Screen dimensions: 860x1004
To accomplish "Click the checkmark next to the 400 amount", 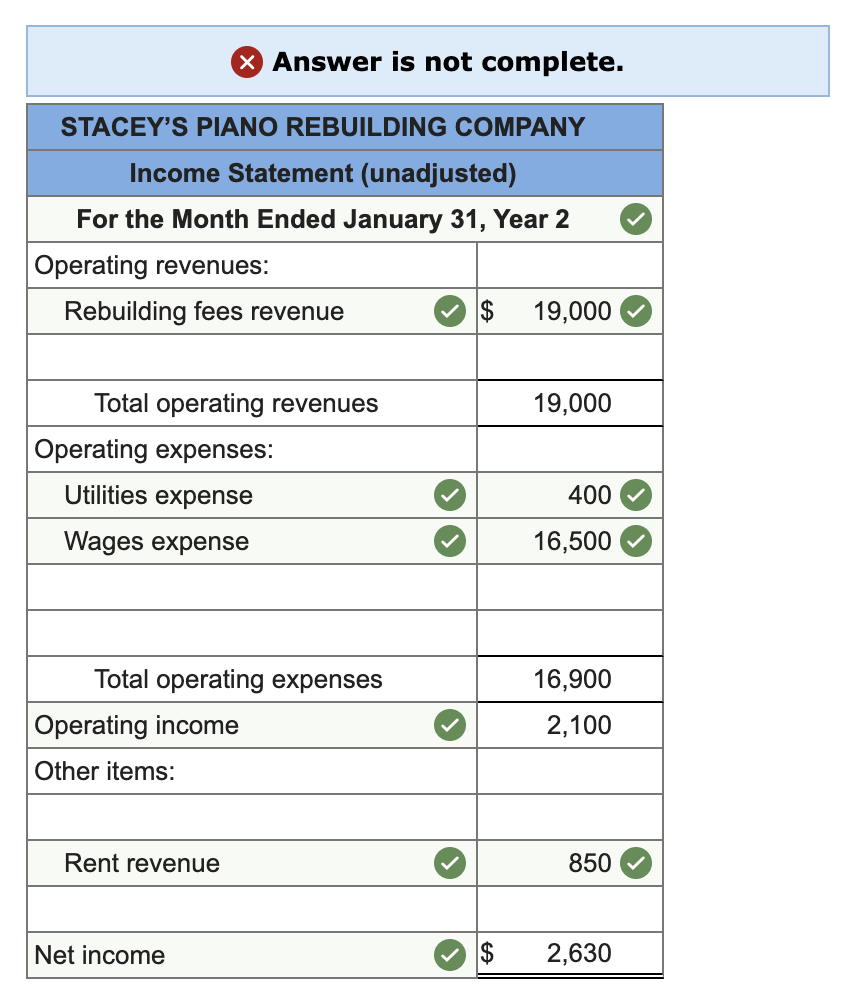I will pyautogui.click(x=636, y=495).
